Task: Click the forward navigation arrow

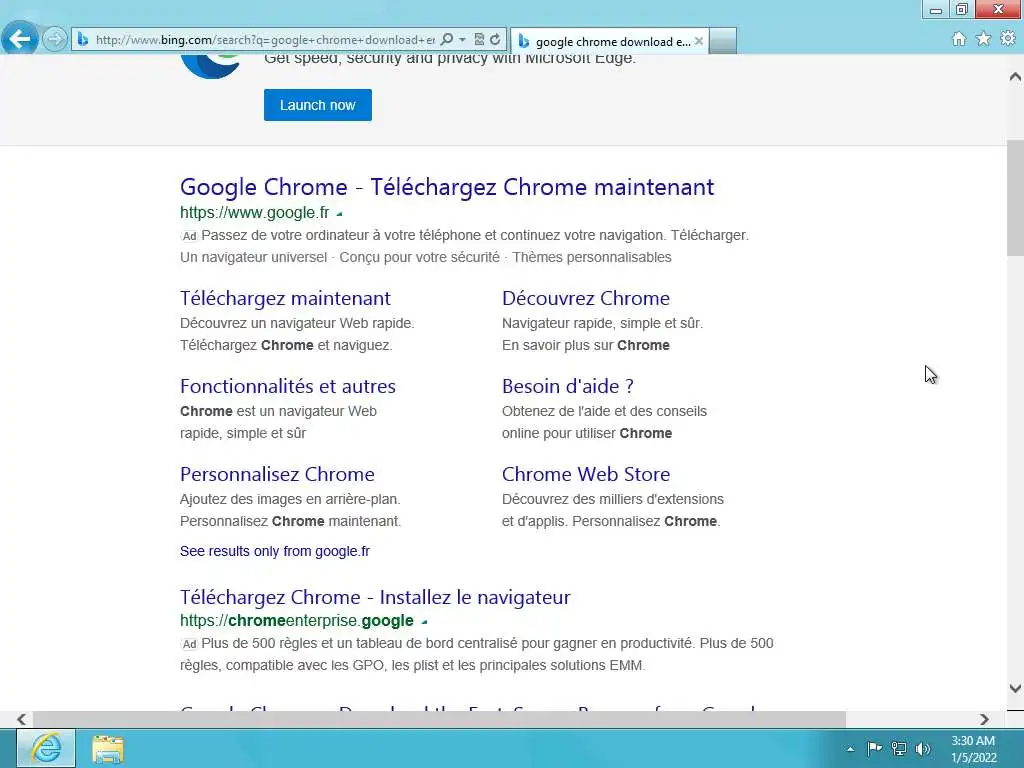Action: tap(56, 39)
